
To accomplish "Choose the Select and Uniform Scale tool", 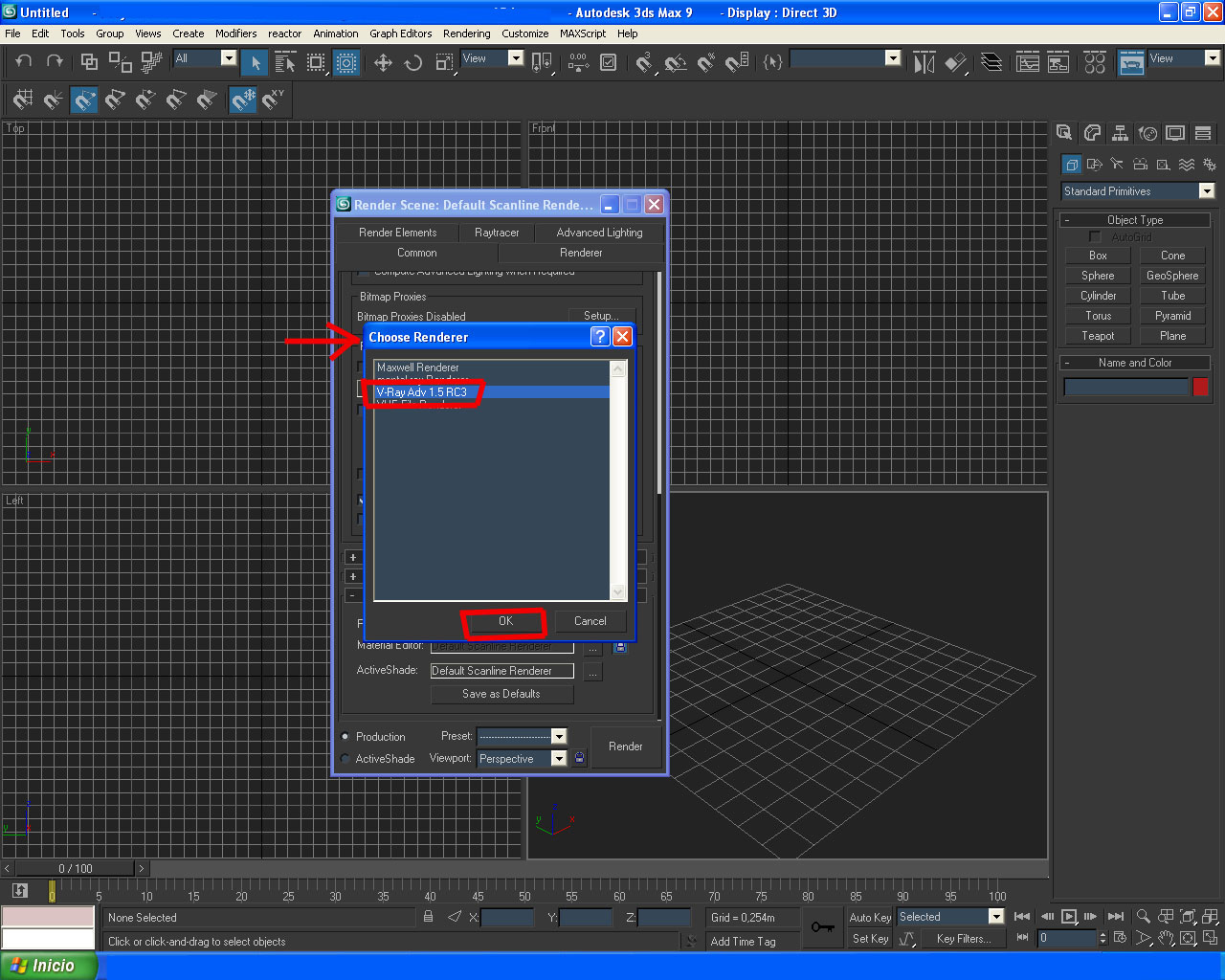I will (x=444, y=63).
